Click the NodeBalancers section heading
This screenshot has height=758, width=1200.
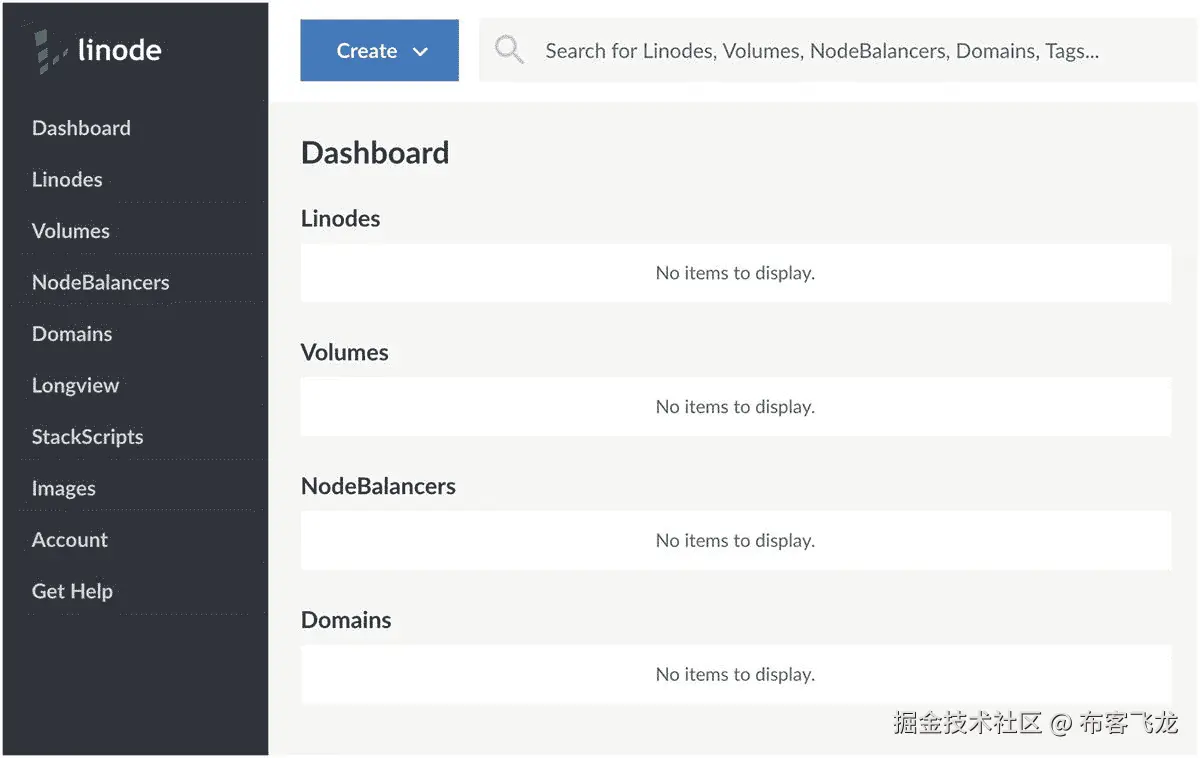pos(378,487)
